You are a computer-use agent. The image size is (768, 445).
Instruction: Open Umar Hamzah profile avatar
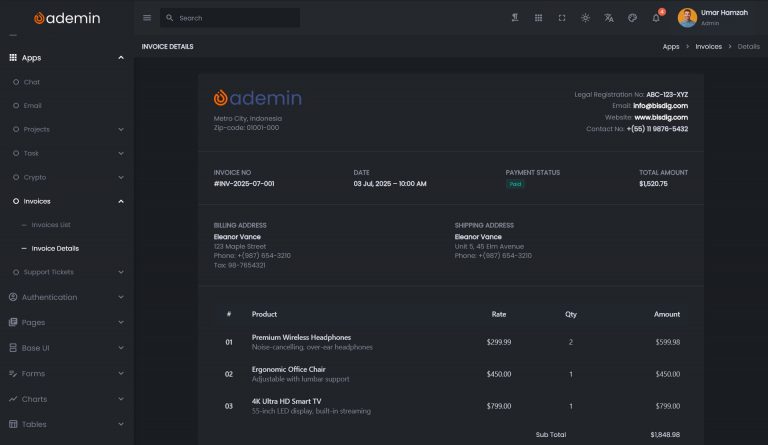[x=687, y=18]
